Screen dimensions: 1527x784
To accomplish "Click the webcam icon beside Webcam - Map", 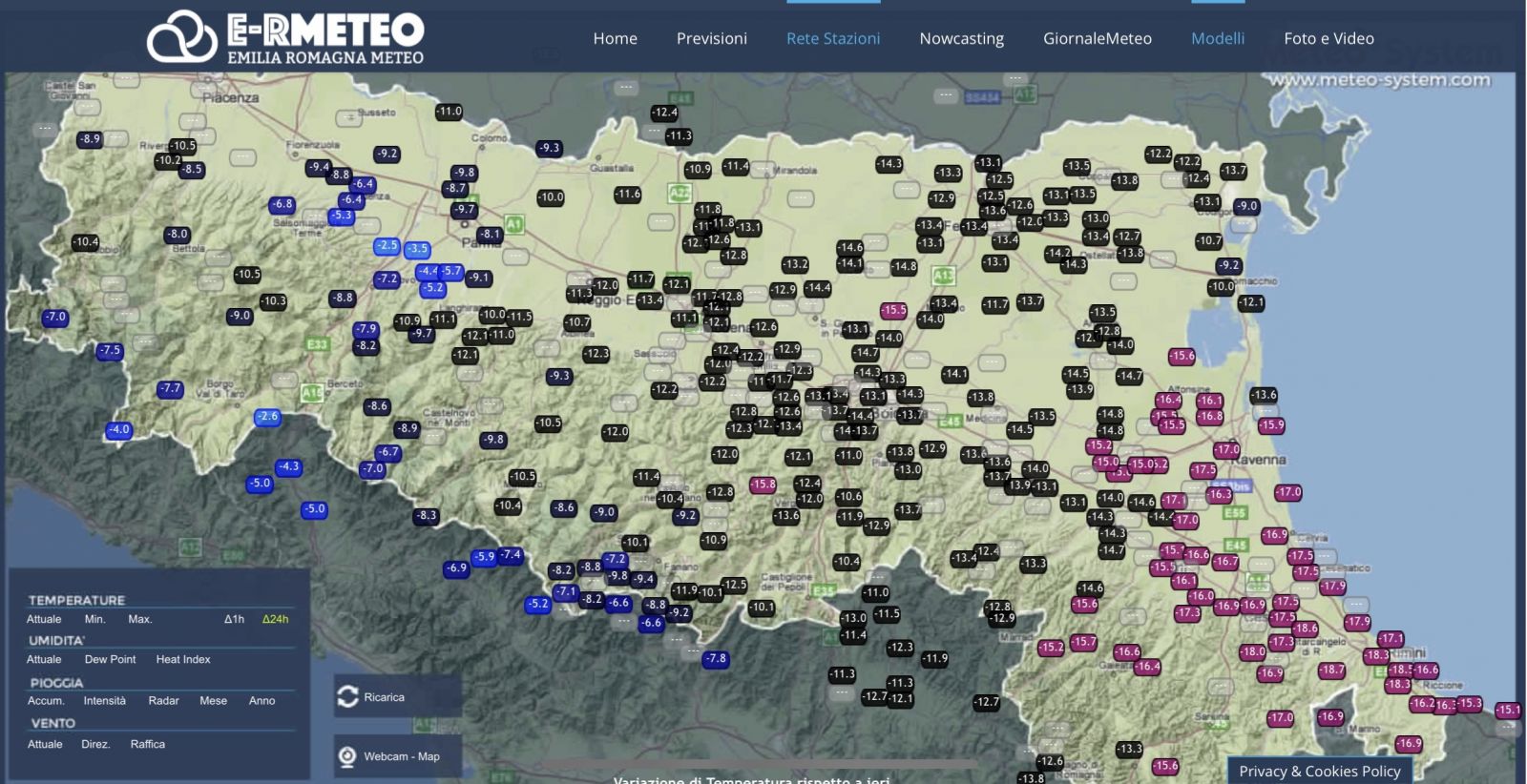I will point(347,756).
